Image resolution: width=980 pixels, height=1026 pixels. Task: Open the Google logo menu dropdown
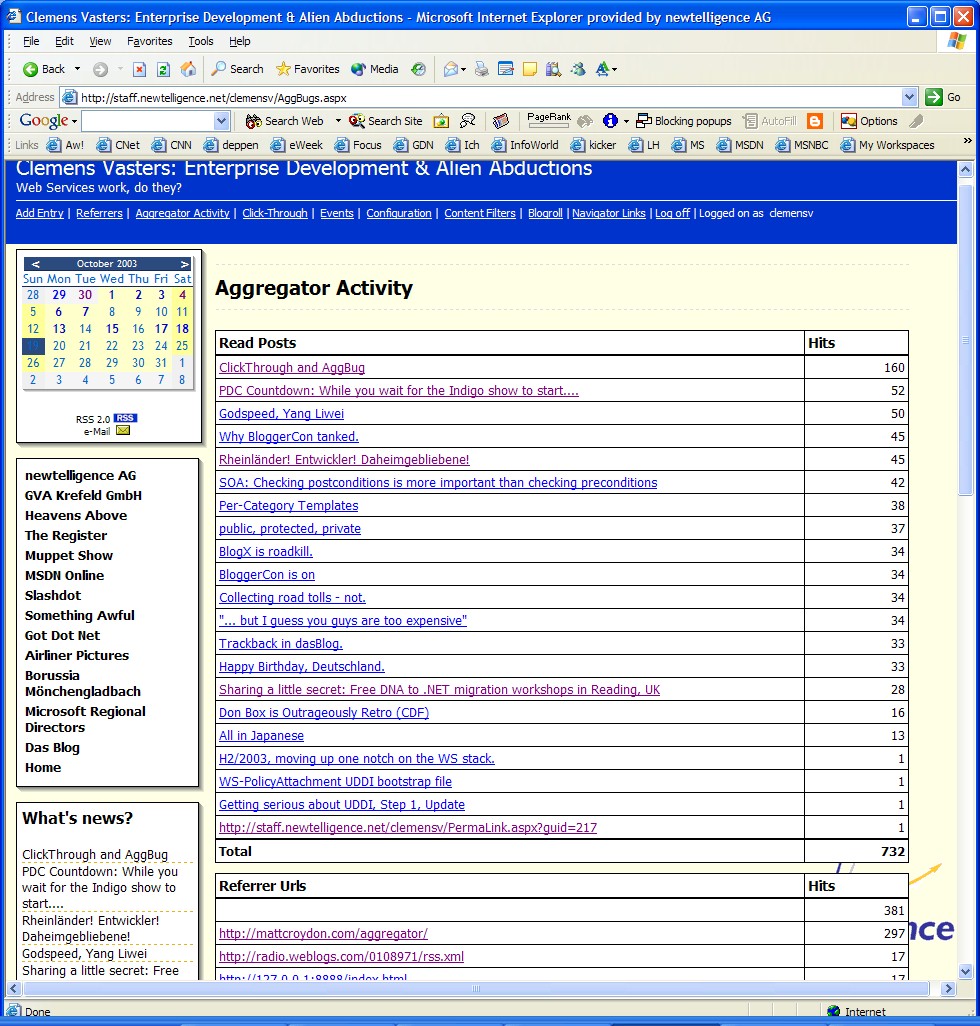pos(75,122)
